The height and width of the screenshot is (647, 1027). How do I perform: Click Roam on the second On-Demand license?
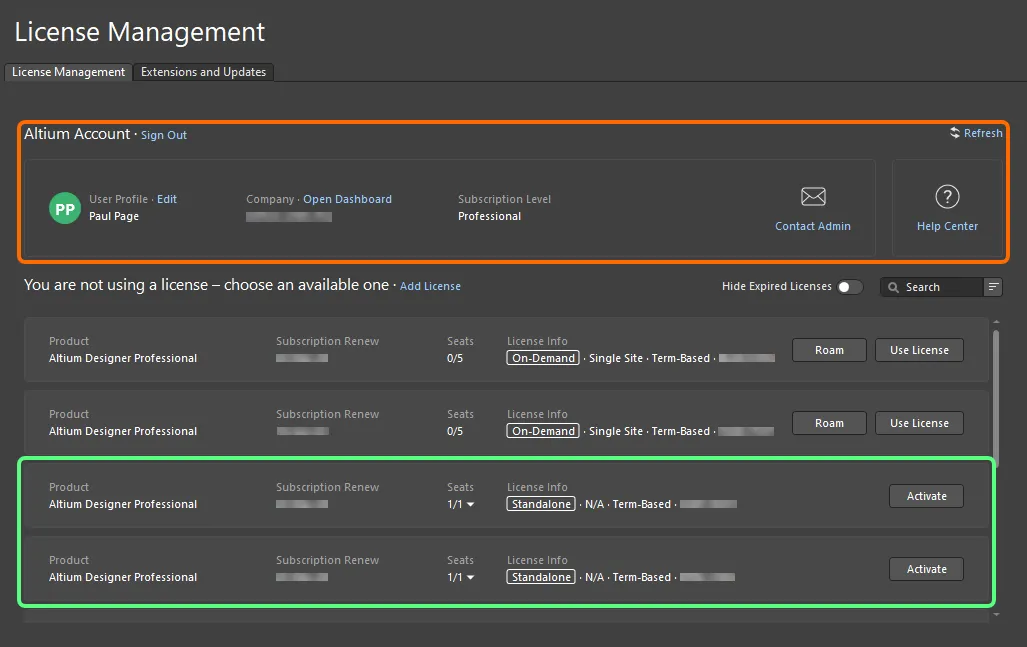pos(829,423)
